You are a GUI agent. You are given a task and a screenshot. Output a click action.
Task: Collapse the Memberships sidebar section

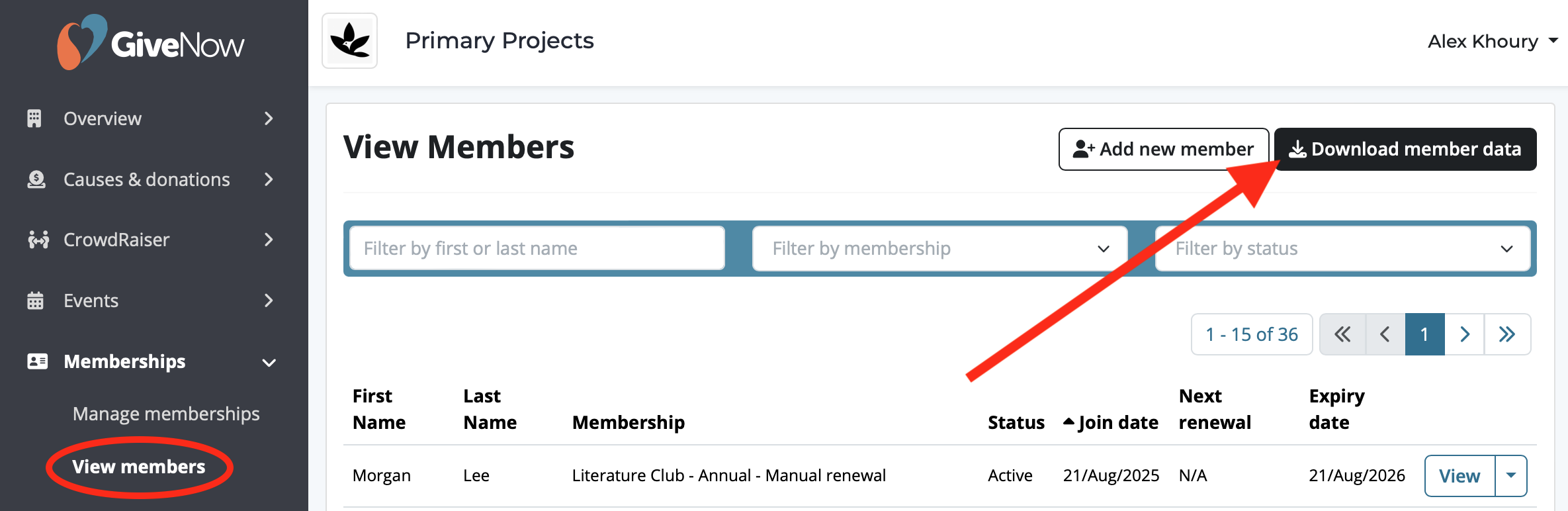(x=268, y=361)
